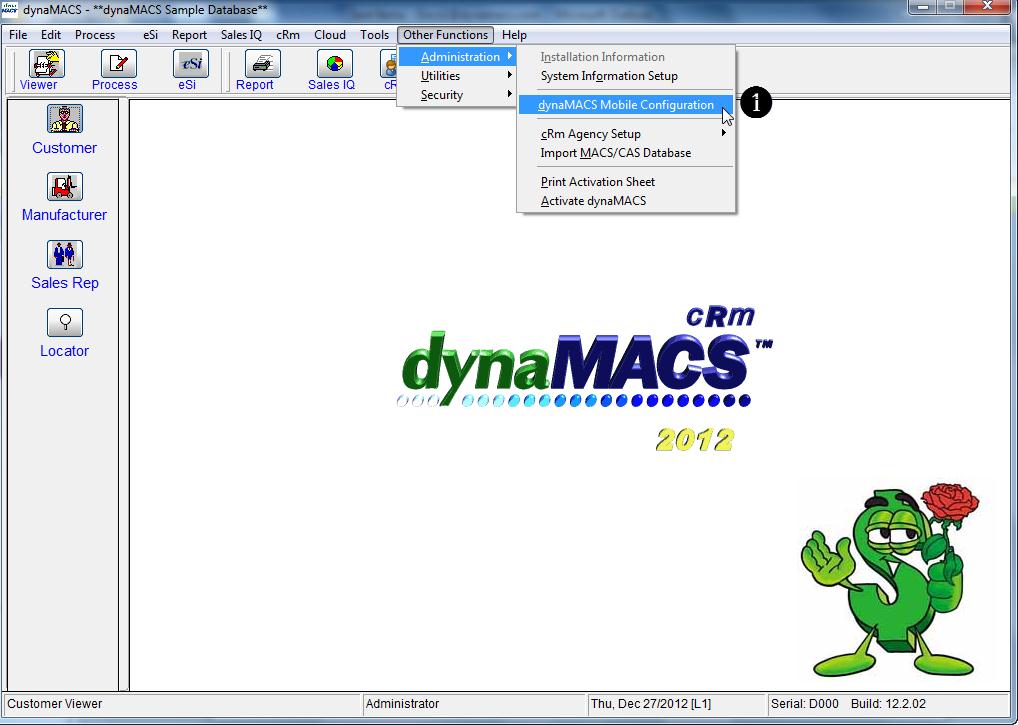This screenshot has height=725, width=1018.
Task: Open the Report printer icon
Action: (262, 64)
